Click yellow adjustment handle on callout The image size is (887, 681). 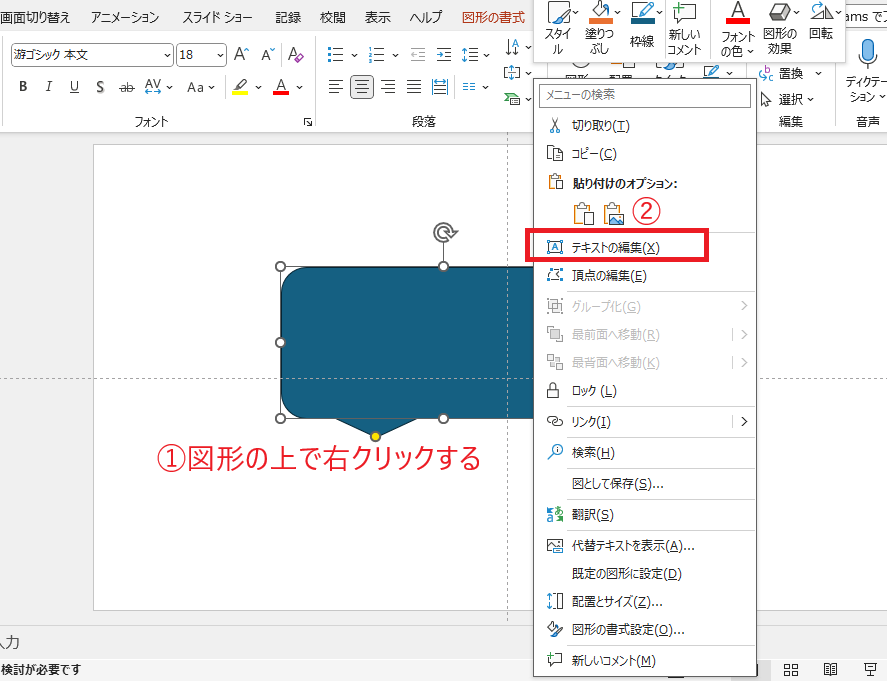pyautogui.click(x=375, y=437)
